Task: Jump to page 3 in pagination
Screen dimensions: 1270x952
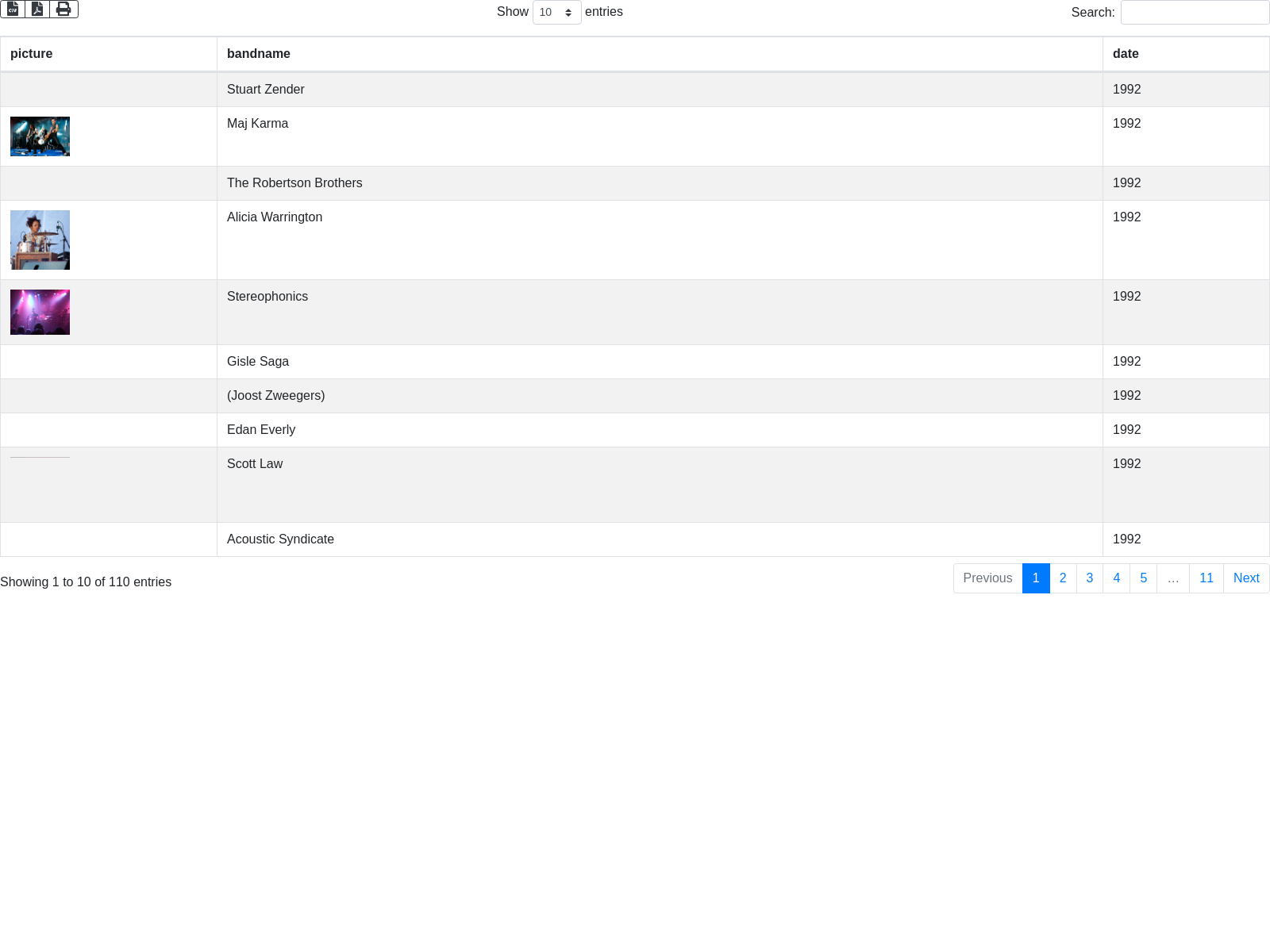Action: 1090,578
